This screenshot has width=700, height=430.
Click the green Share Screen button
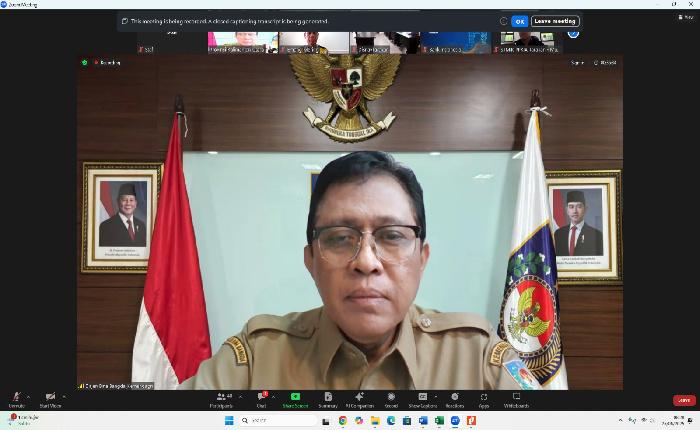click(295, 400)
